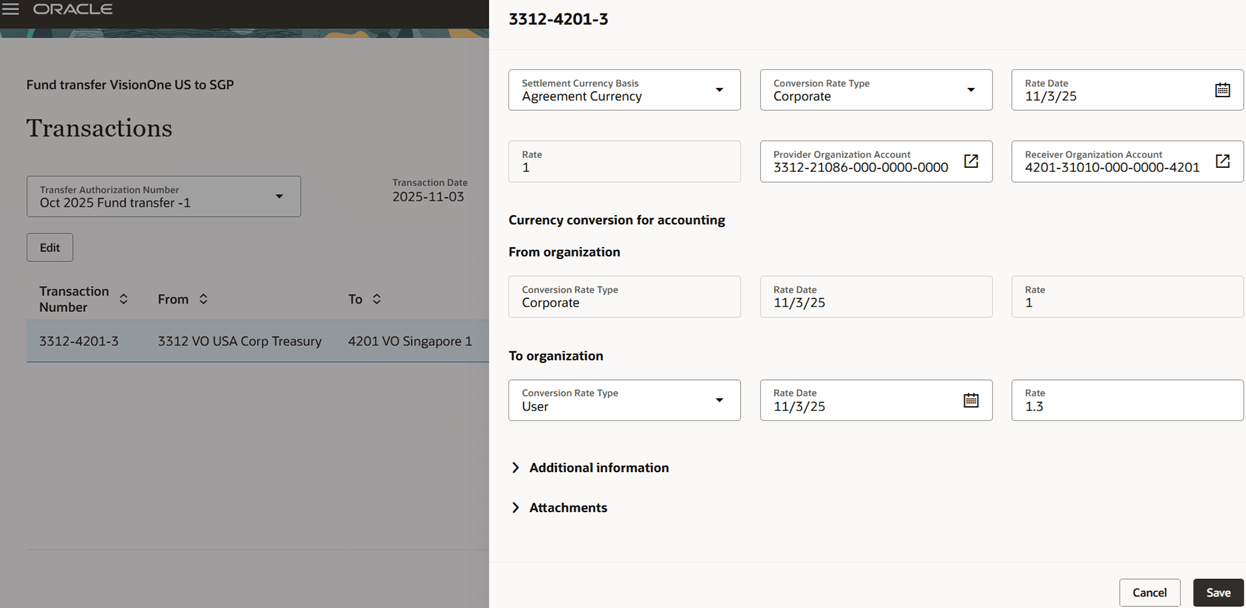The width and height of the screenshot is (1246, 612).
Task: Open Receiver Organization Account details link icon
Action: [x=1223, y=160]
